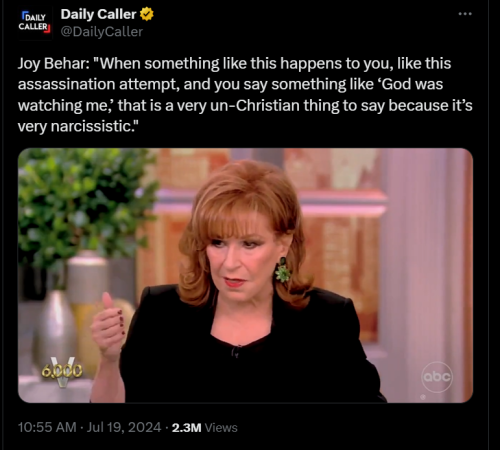Click the gold verified badge
Screen dimensions: 500x450
click(x=146, y=14)
